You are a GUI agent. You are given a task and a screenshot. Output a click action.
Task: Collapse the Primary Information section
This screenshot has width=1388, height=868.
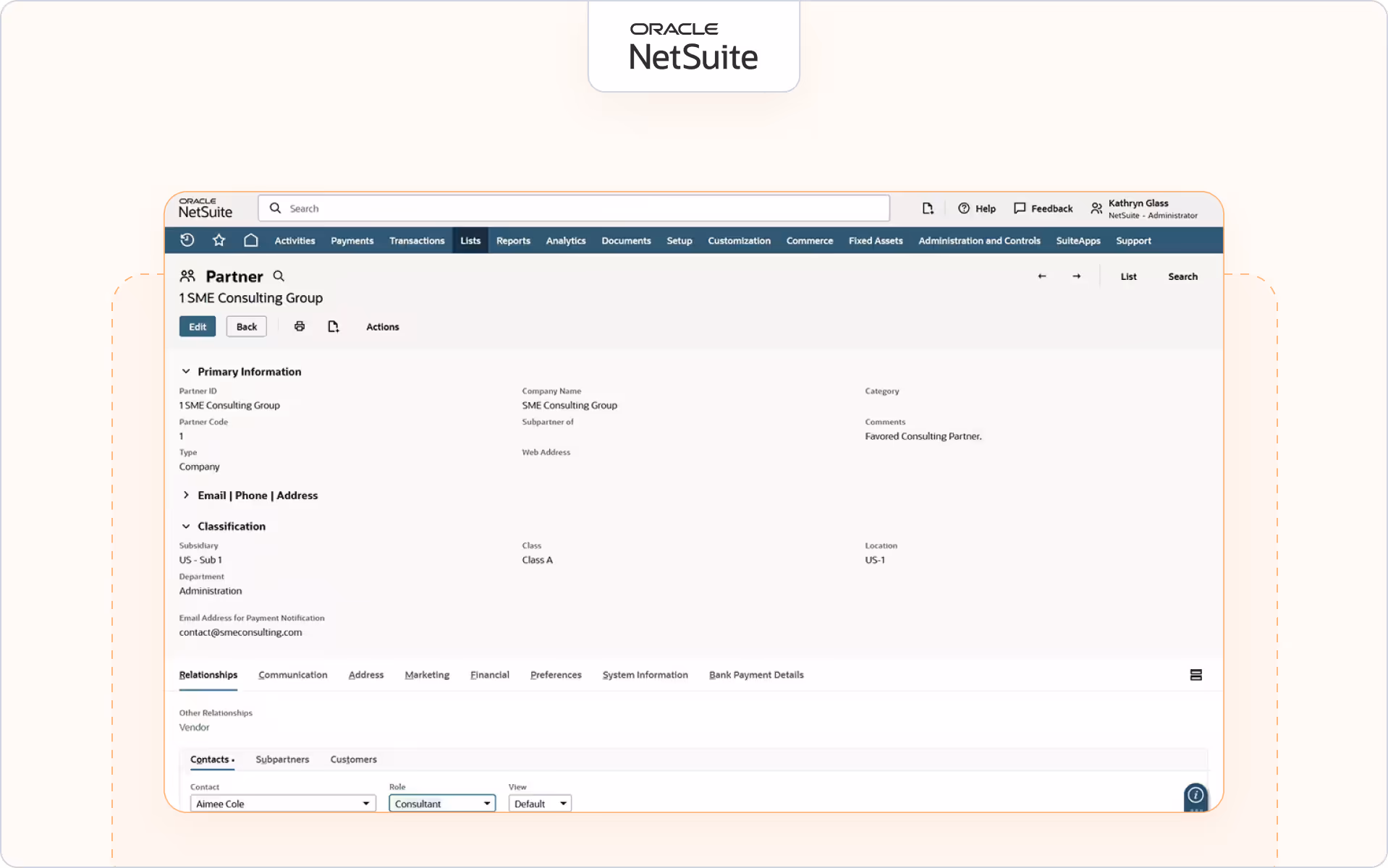tap(186, 372)
